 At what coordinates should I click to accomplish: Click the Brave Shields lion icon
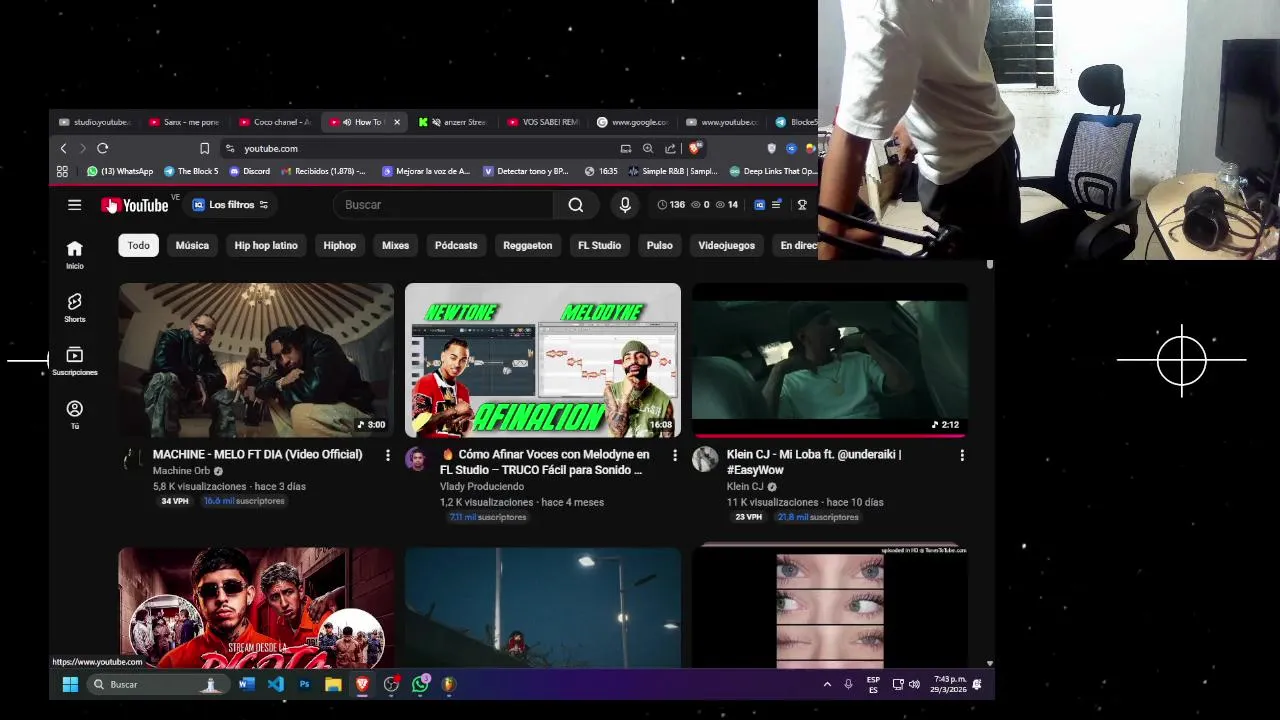point(695,148)
